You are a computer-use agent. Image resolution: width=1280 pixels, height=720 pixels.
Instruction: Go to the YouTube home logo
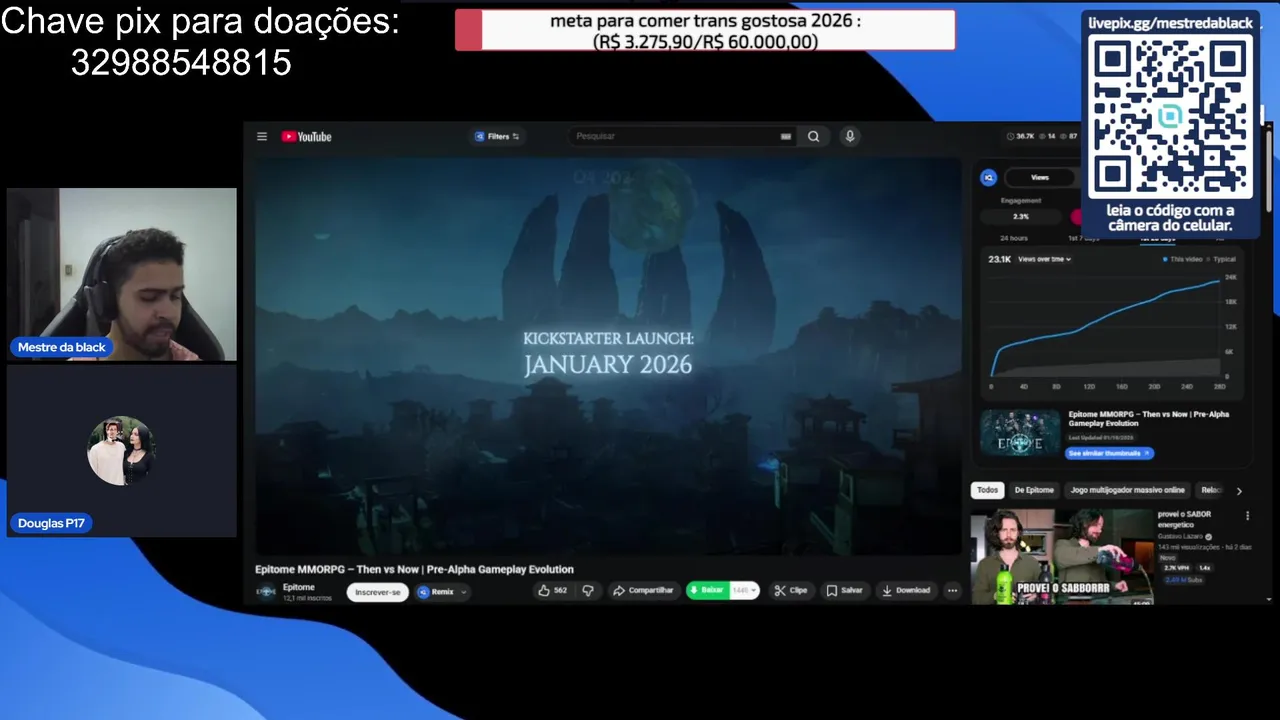[306, 137]
